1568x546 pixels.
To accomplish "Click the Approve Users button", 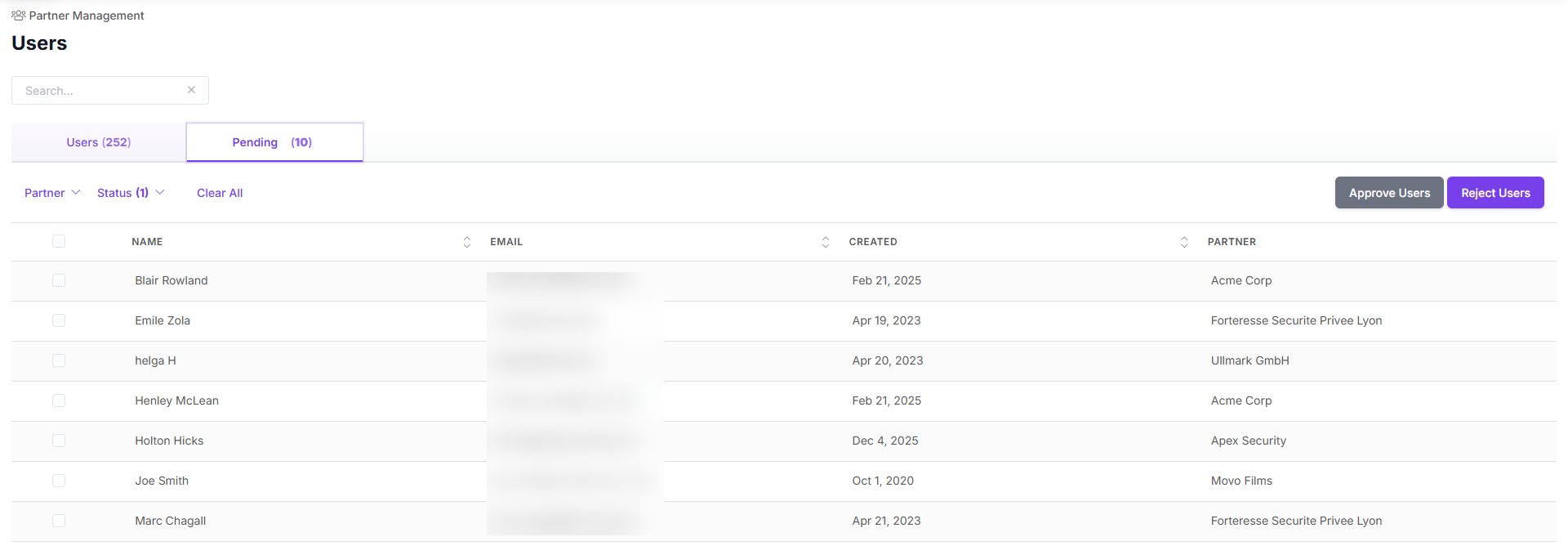I will coord(1389,193).
